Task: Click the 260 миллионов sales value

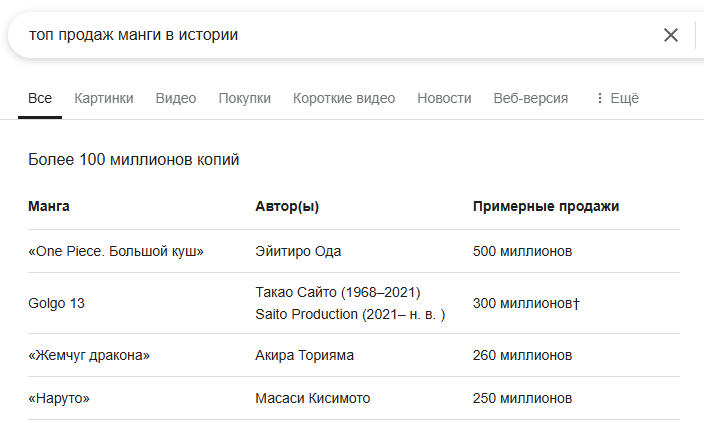Action: pyautogui.click(x=522, y=356)
